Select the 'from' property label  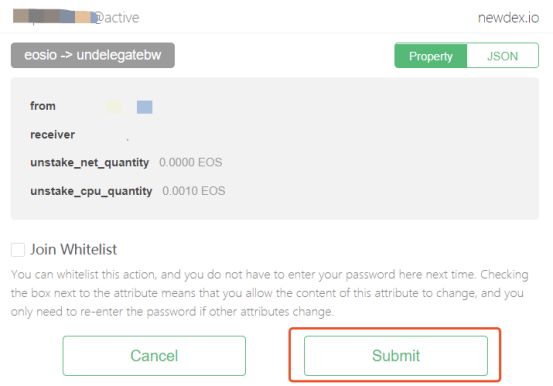(x=43, y=106)
